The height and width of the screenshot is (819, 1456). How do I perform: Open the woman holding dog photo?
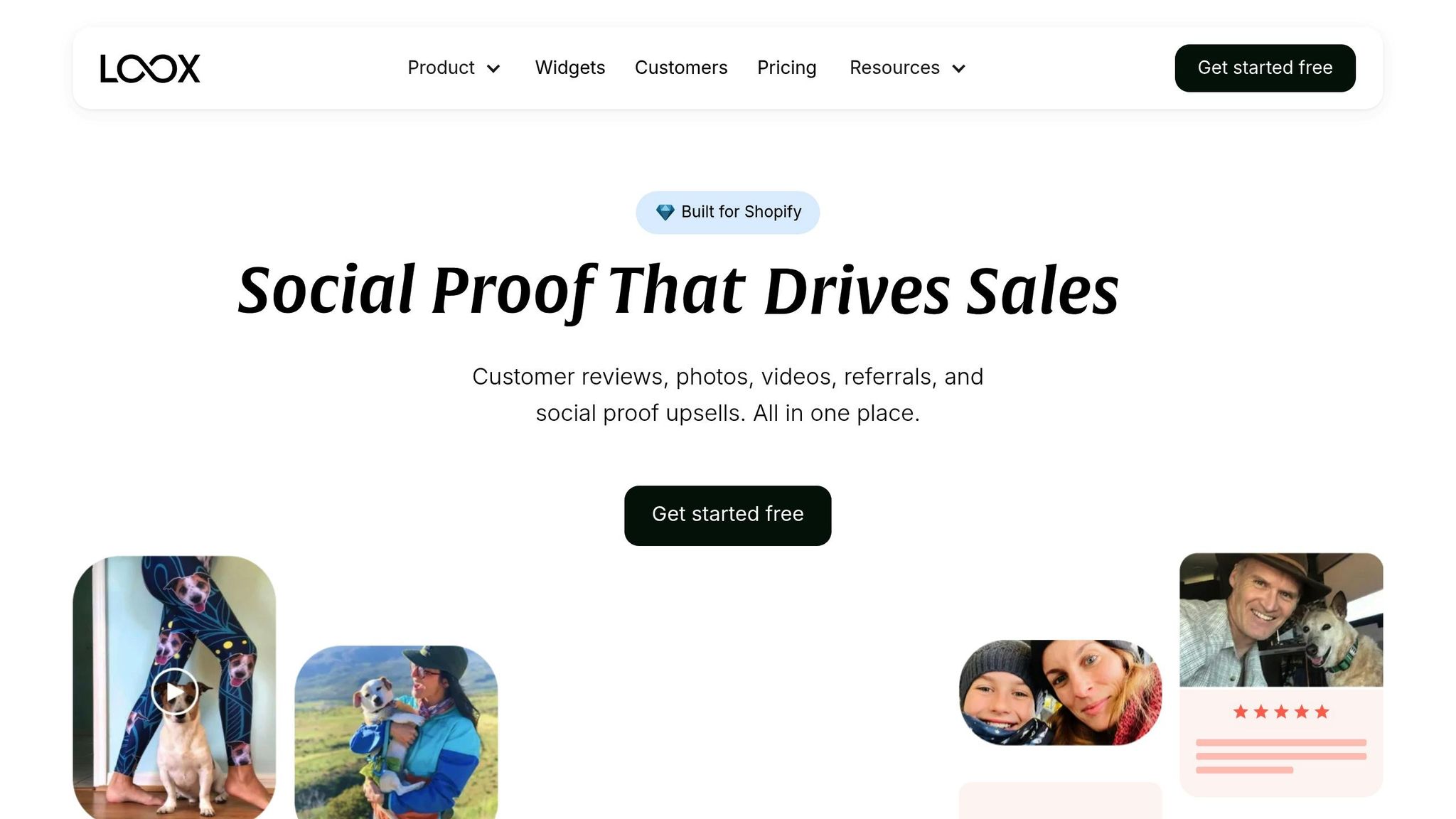(396, 732)
